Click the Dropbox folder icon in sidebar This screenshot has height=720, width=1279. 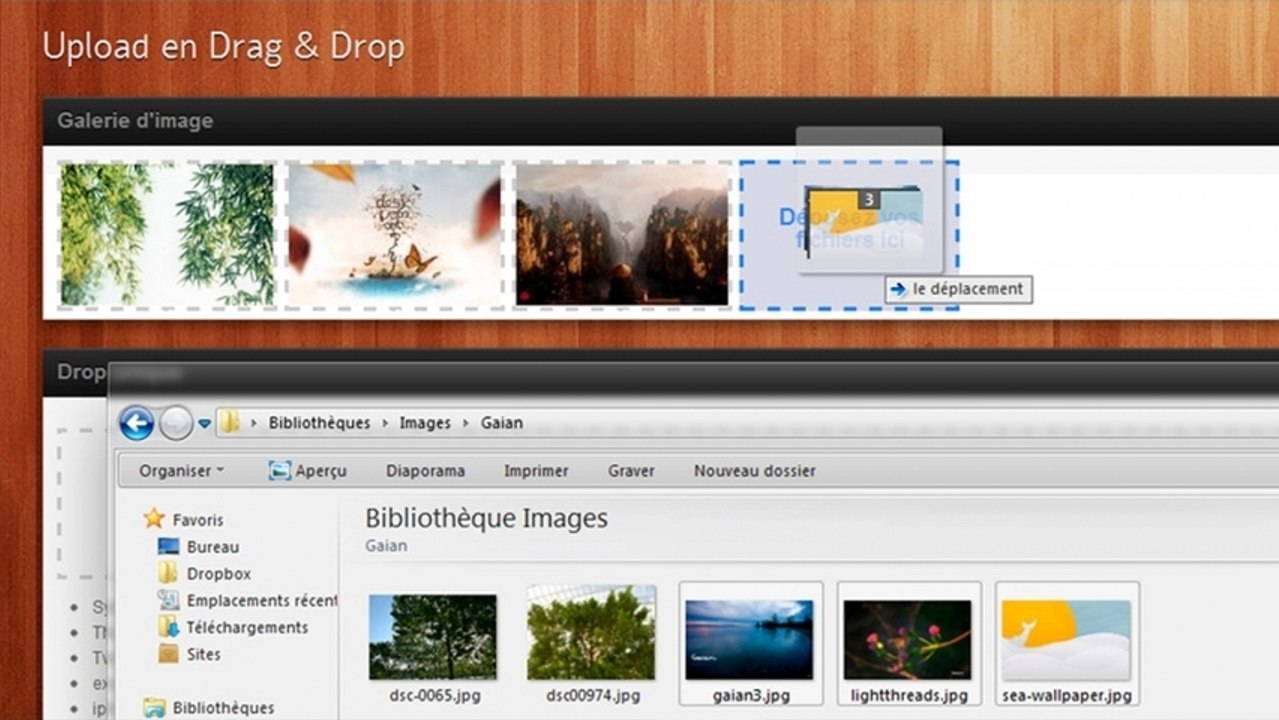coord(169,574)
